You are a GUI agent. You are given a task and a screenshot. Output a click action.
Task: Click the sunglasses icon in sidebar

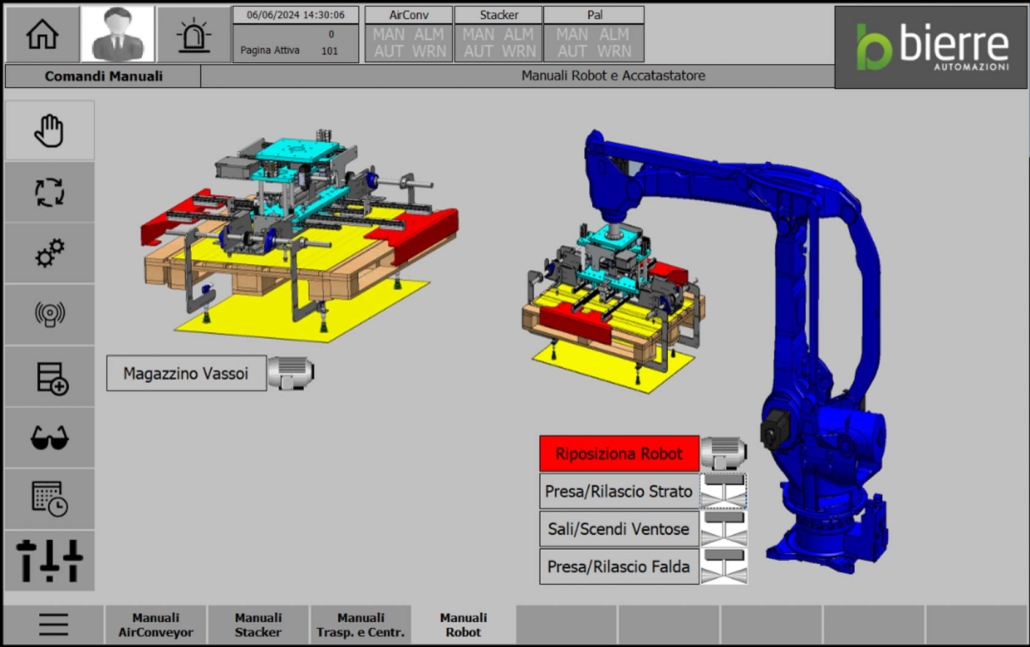(x=50, y=438)
